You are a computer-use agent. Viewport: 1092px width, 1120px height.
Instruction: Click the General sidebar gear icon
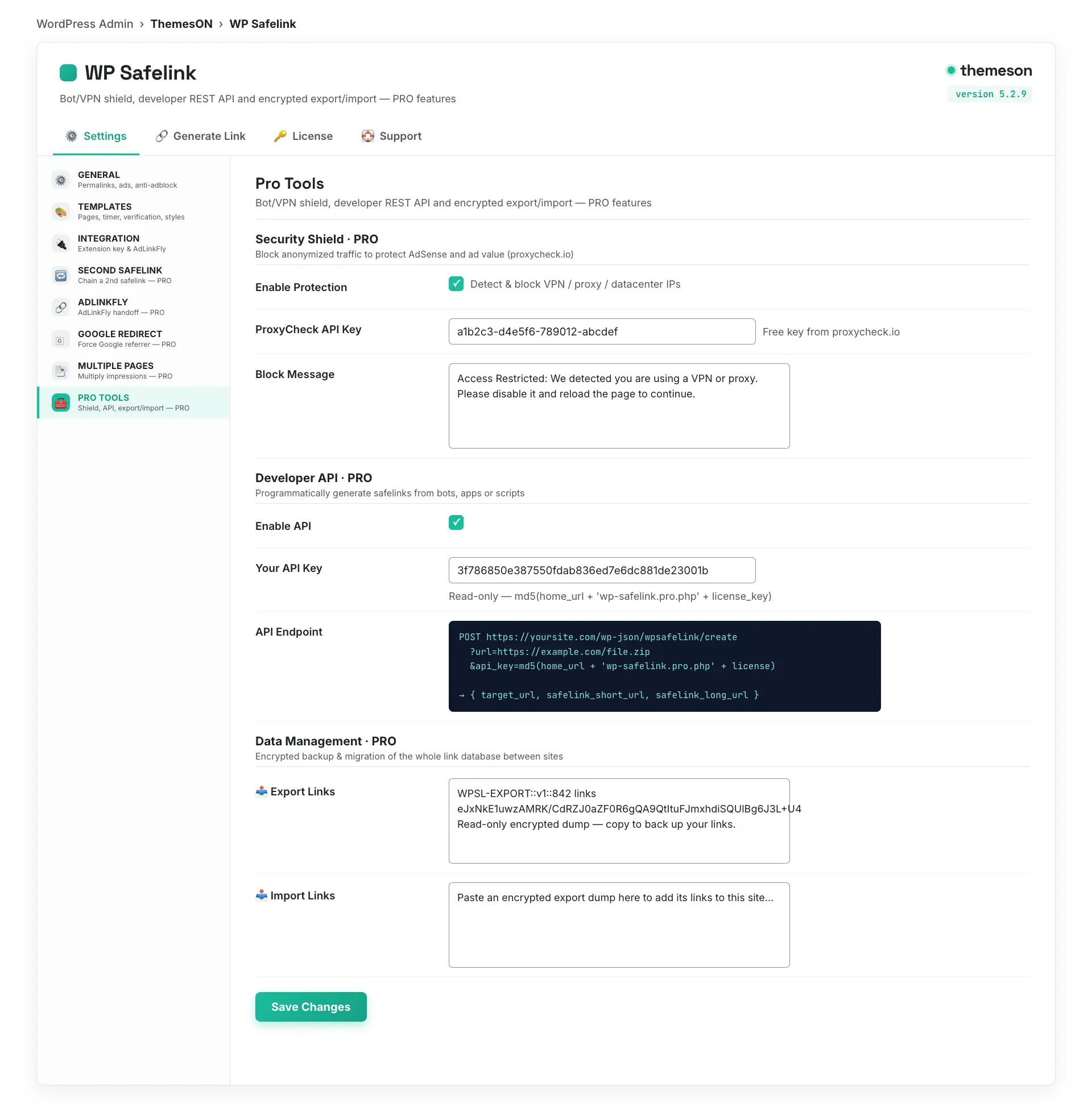click(61, 180)
